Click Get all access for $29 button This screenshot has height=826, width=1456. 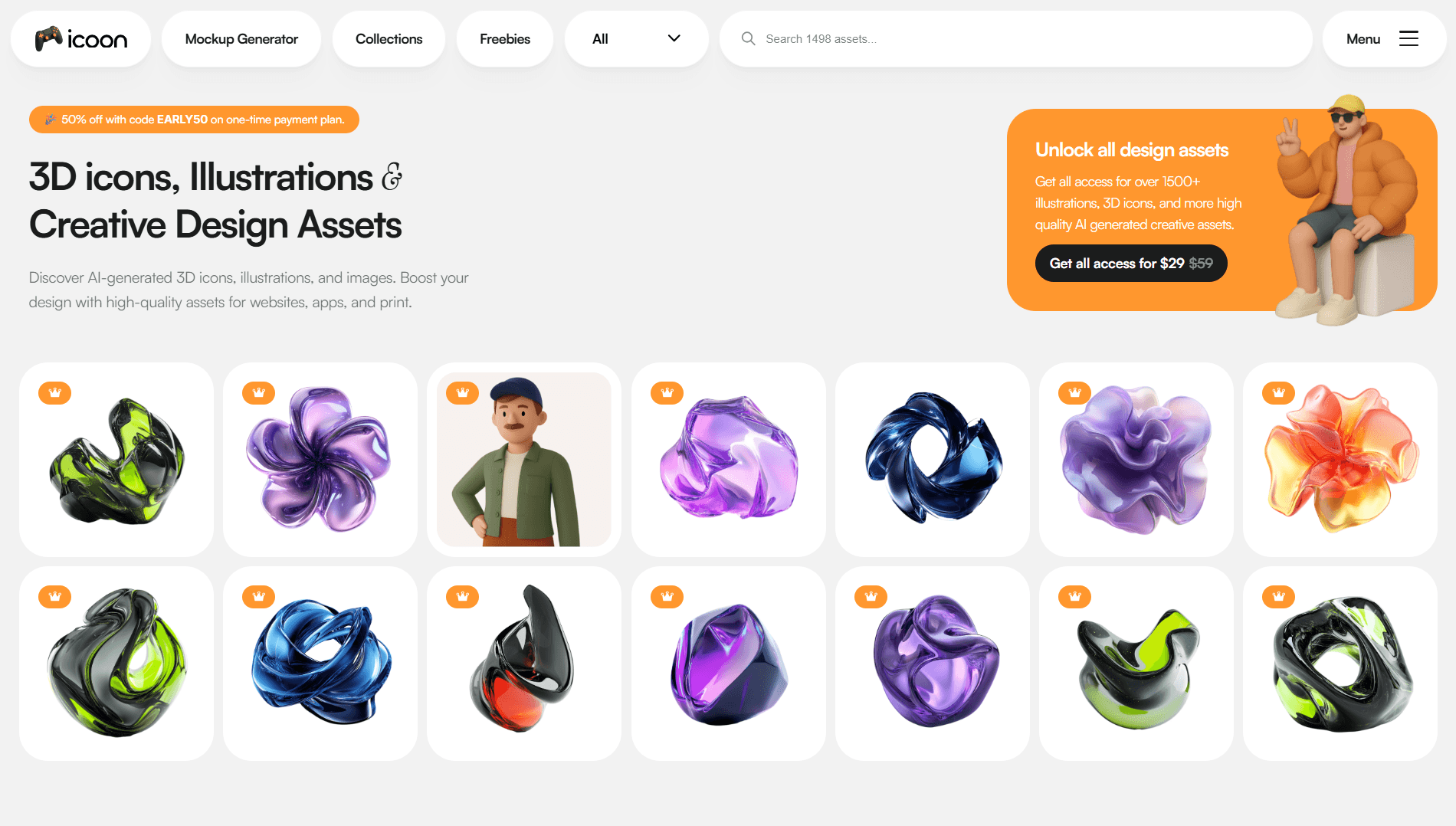tap(1131, 264)
